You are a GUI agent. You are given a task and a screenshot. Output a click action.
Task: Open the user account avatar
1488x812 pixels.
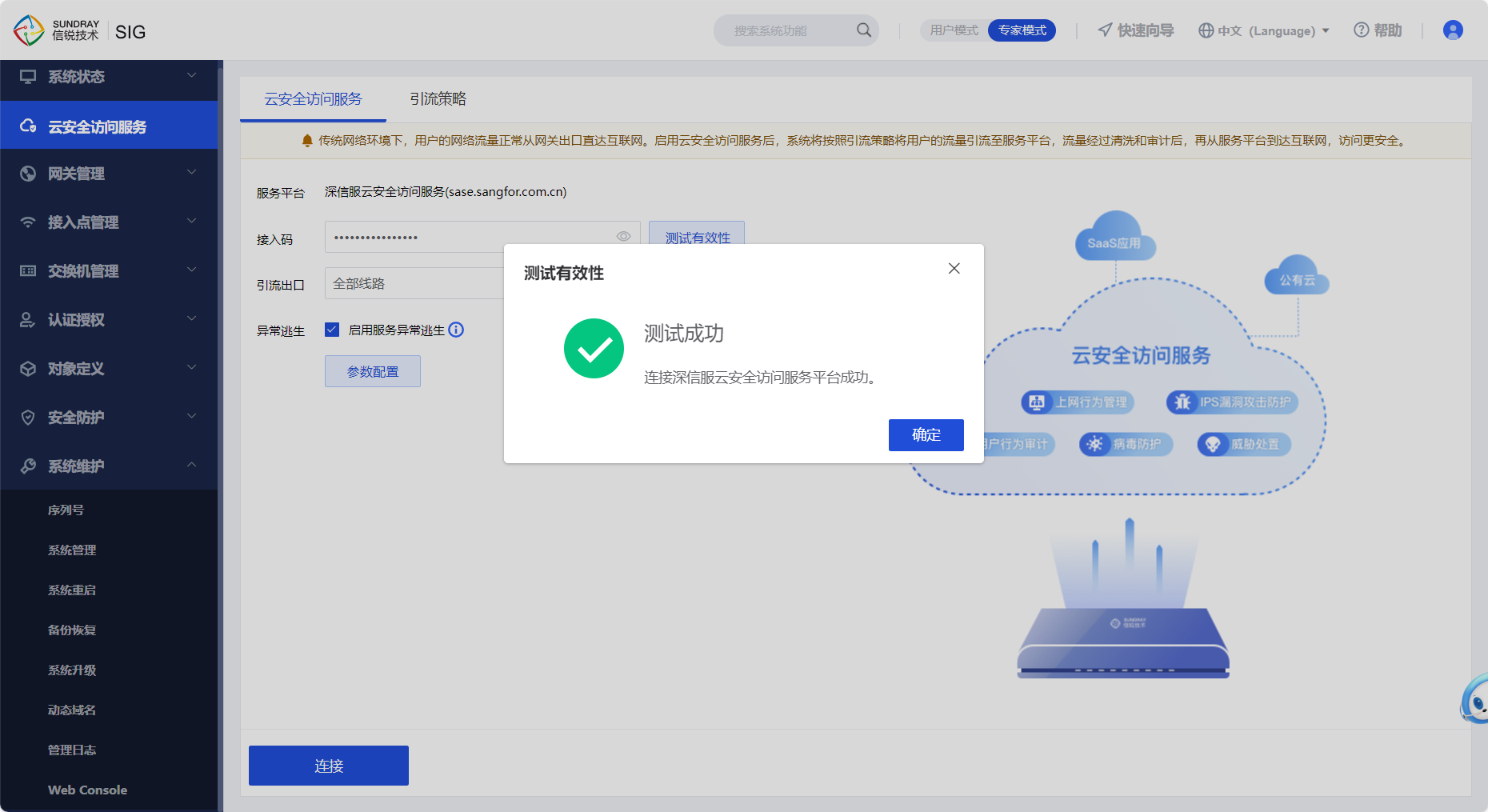1453,30
